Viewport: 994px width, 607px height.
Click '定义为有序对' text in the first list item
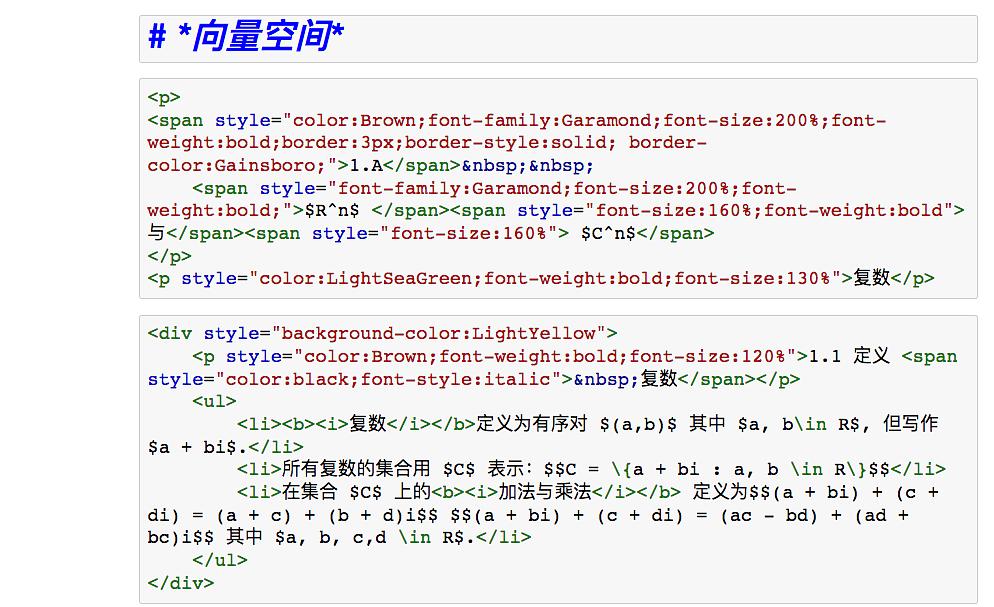pos(532,424)
